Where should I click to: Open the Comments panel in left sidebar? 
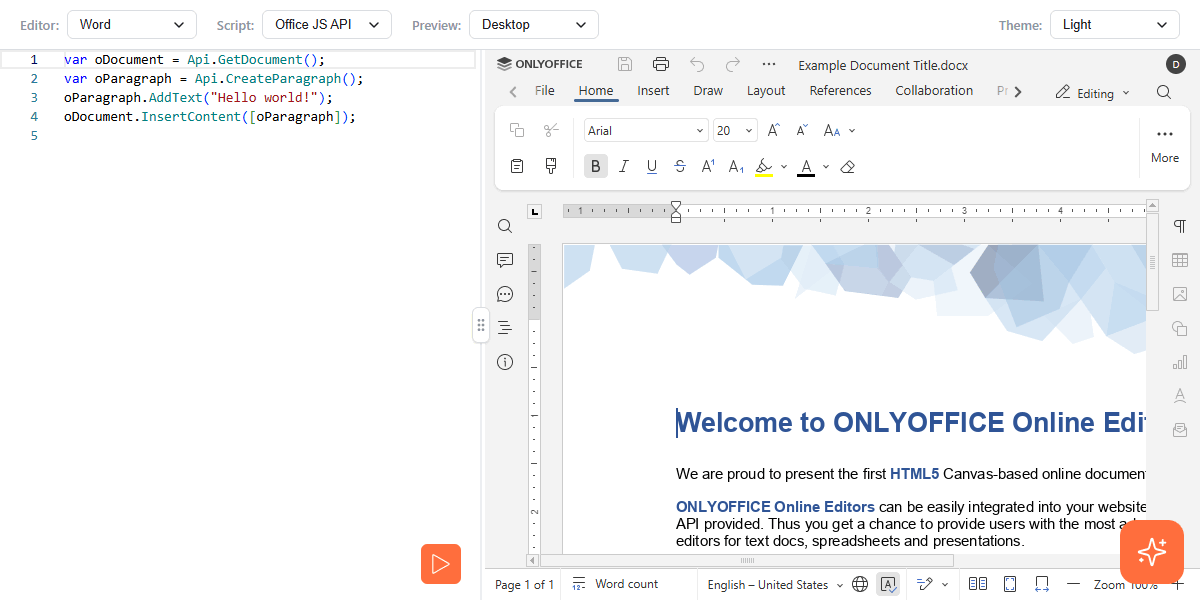click(x=505, y=260)
